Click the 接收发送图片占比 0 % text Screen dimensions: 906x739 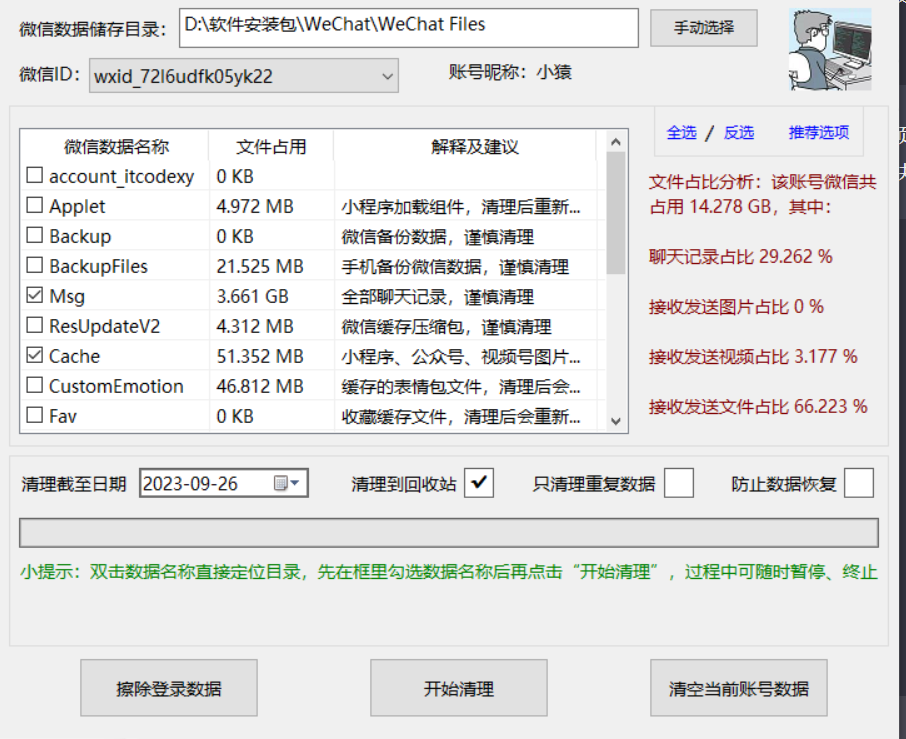[736, 306]
